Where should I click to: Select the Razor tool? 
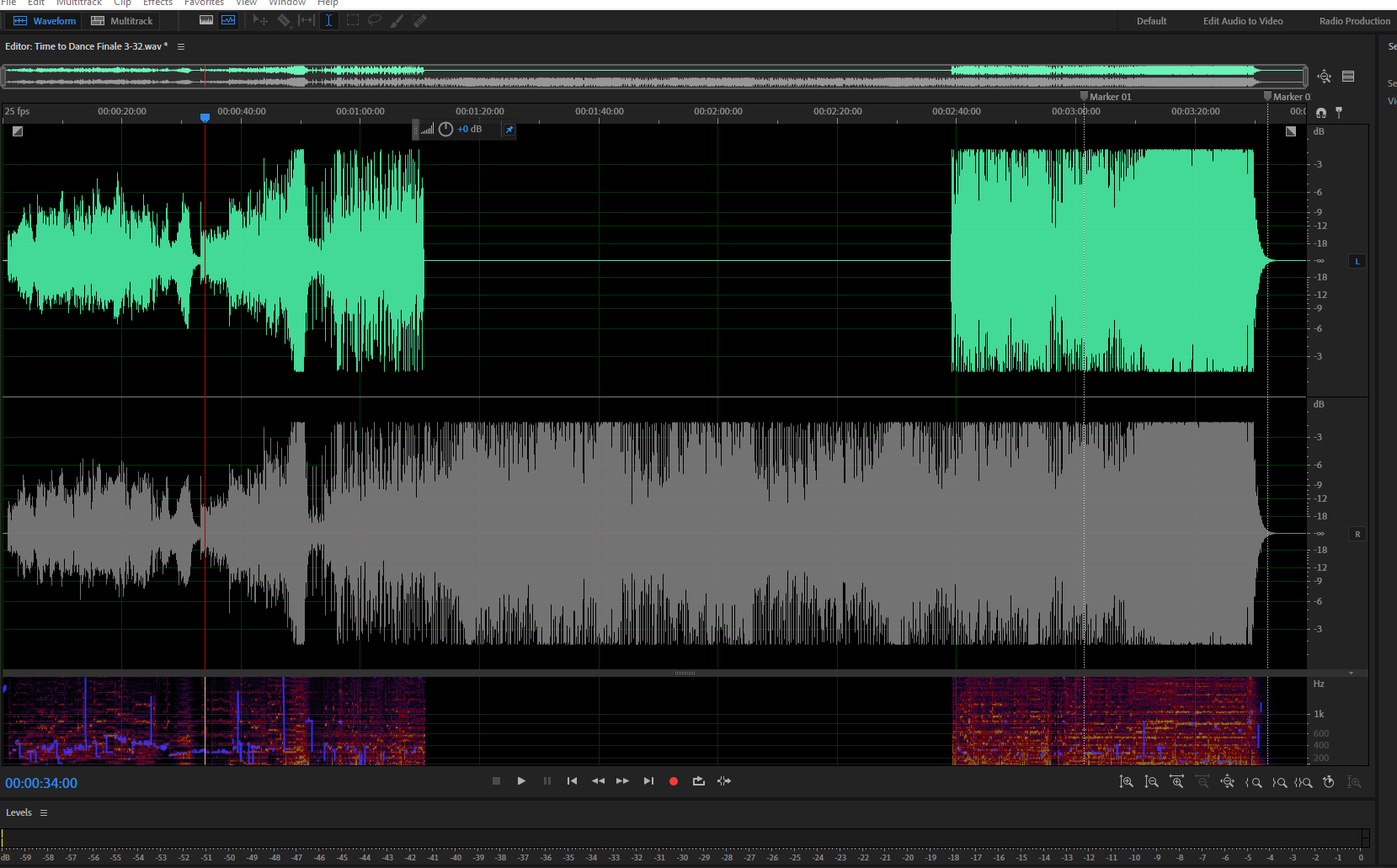click(x=284, y=20)
